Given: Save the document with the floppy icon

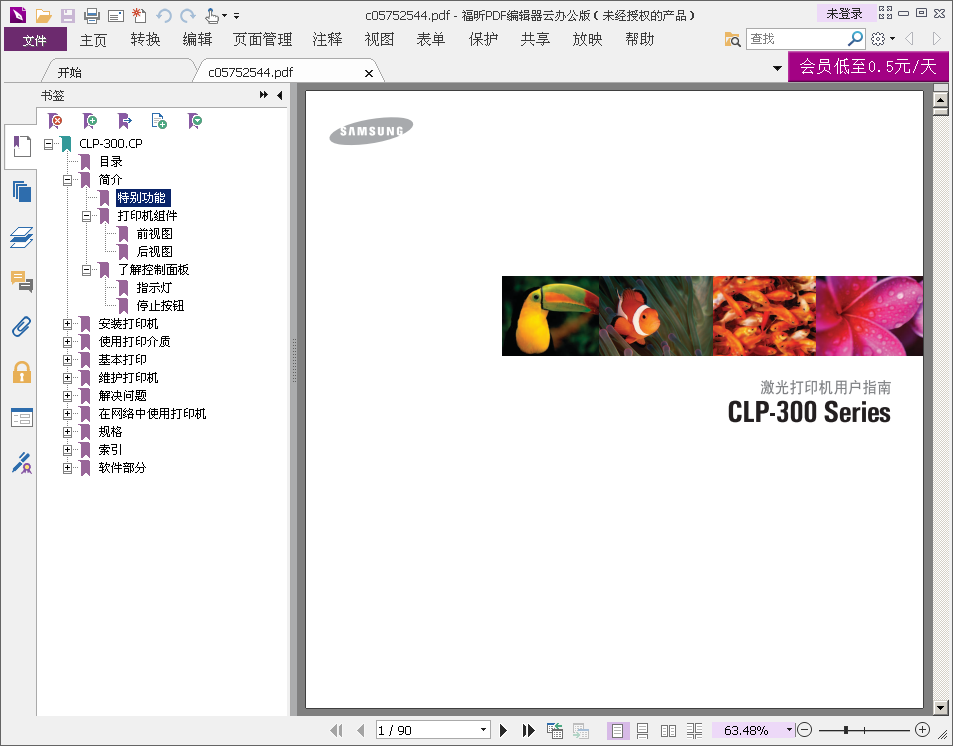Looking at the screenshot, I should 67,16.
